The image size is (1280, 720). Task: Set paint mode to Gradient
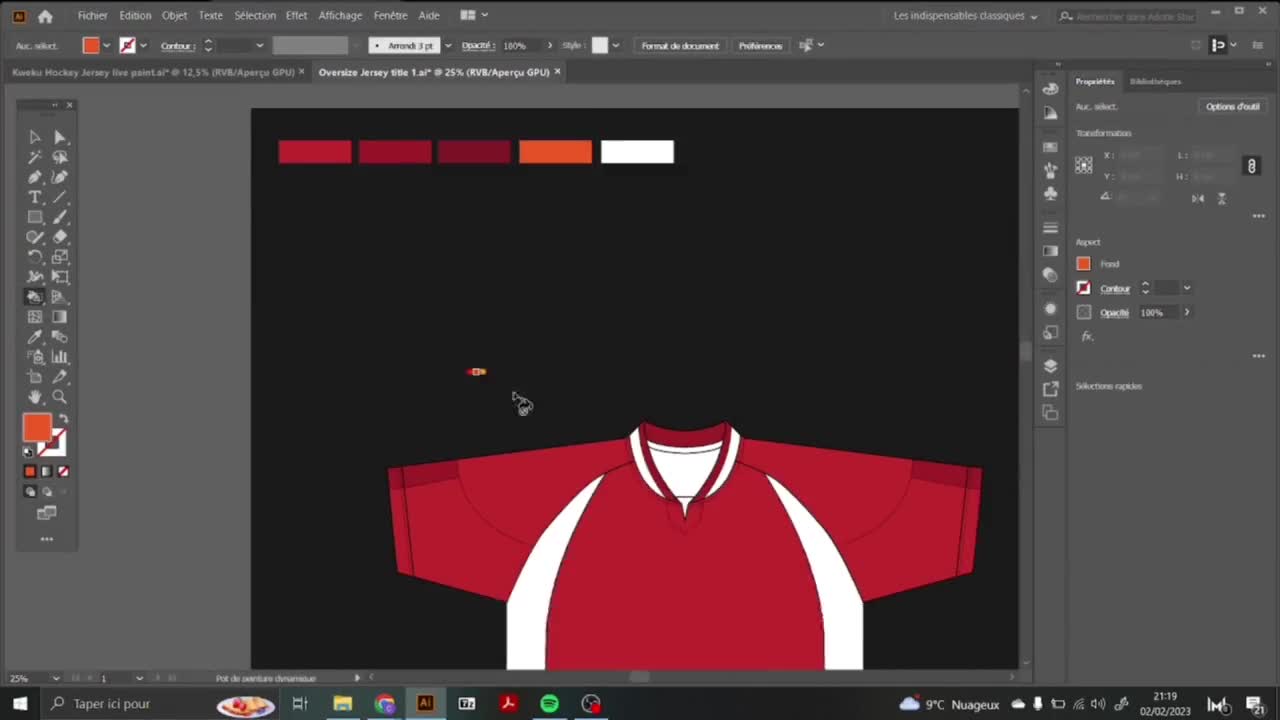pyautogui.click(x=46, y=471)
